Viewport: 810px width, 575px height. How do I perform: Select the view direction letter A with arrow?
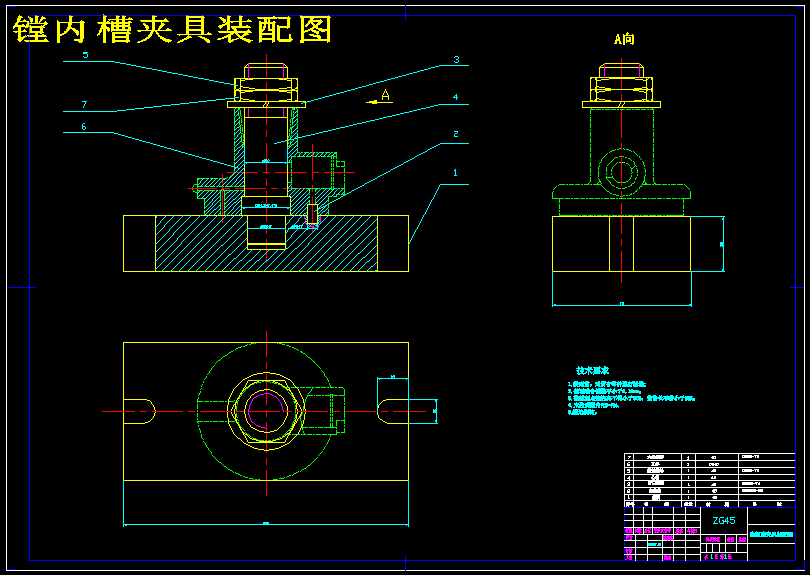click(x=380, y=97)
